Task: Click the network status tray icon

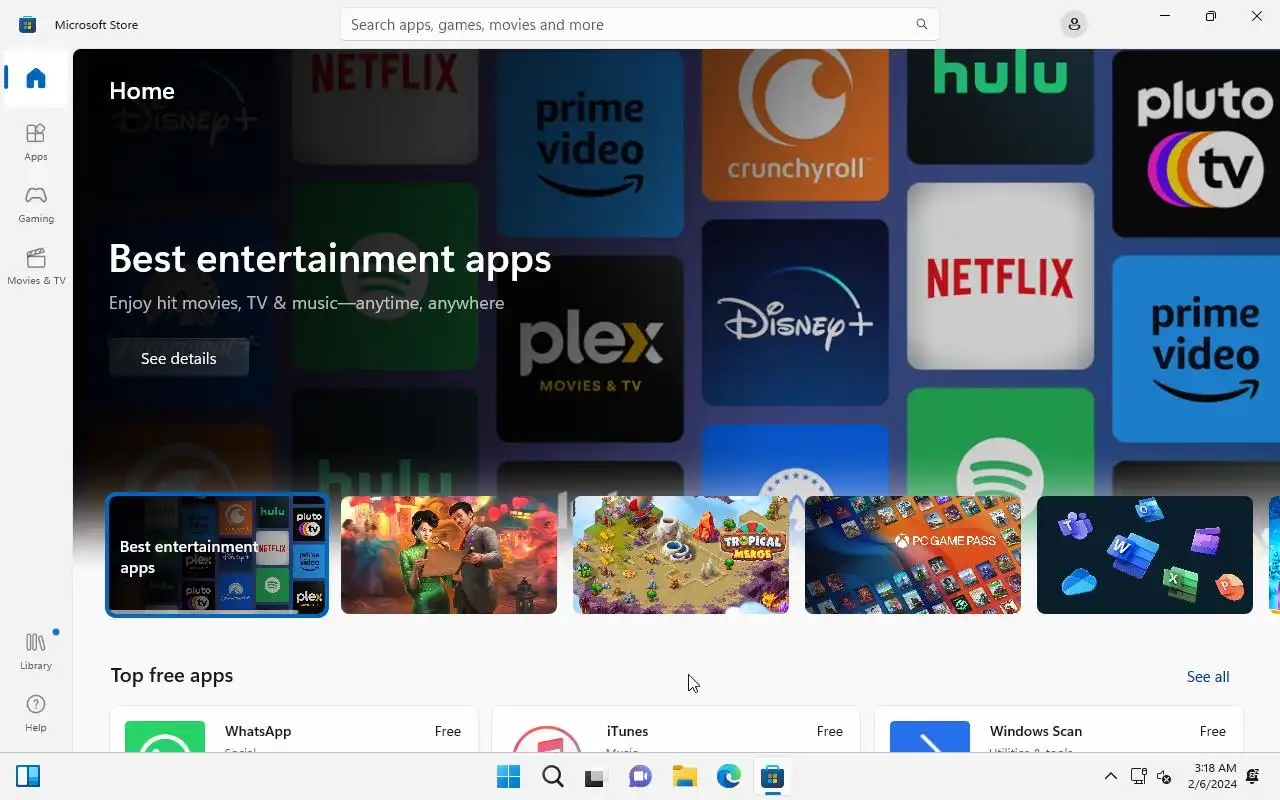Action: [1138, 776]
